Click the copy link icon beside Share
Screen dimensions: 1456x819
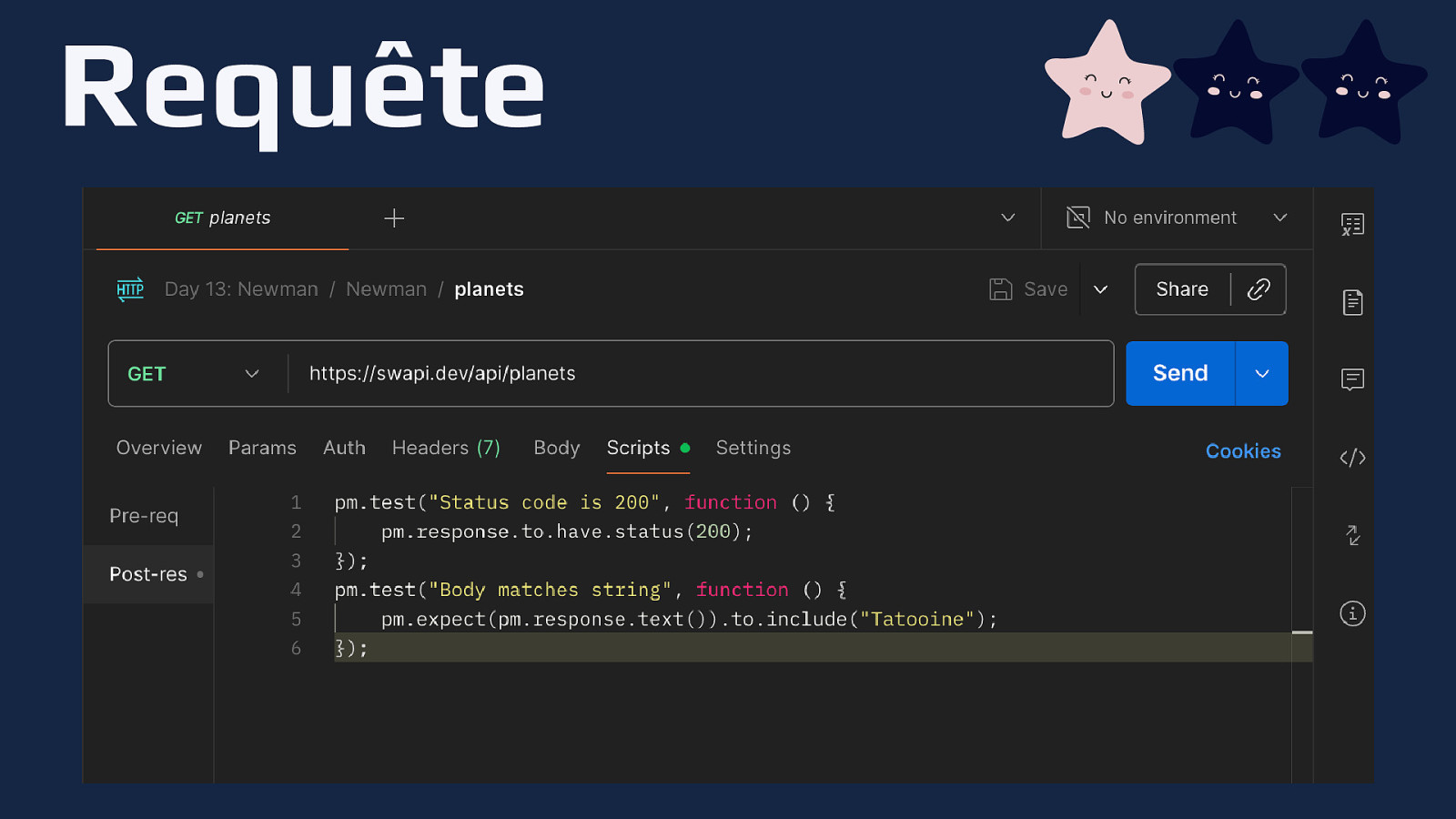click(x=1259, y=289)
